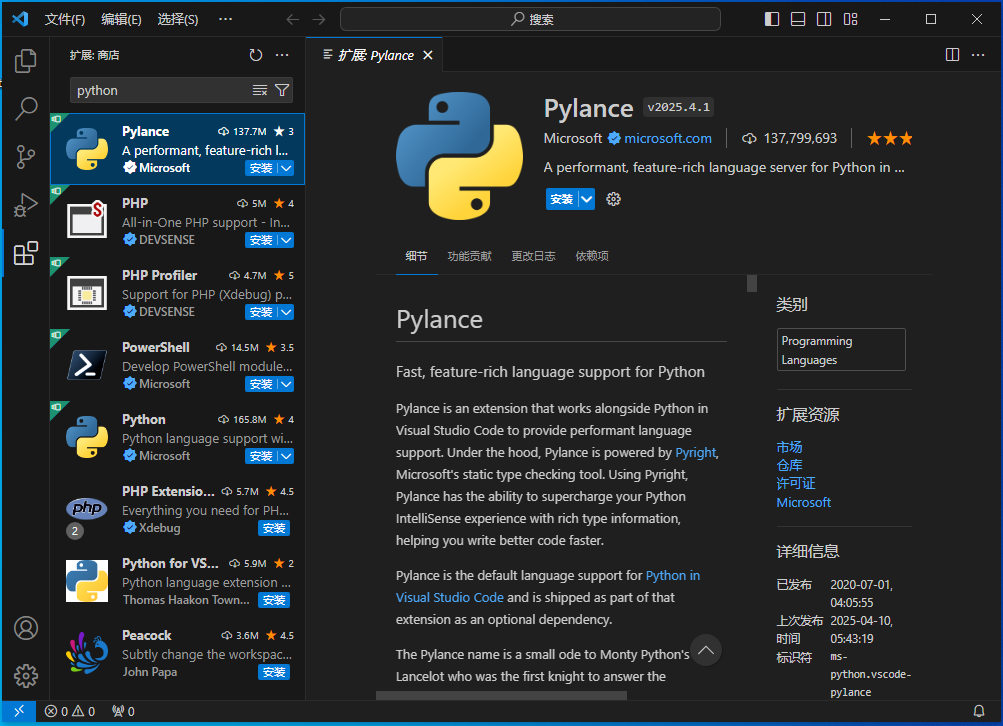Viewport: 1003px width, 726px height.
Task: Refresh the extensions marketplace list
Action: (256, 55)
